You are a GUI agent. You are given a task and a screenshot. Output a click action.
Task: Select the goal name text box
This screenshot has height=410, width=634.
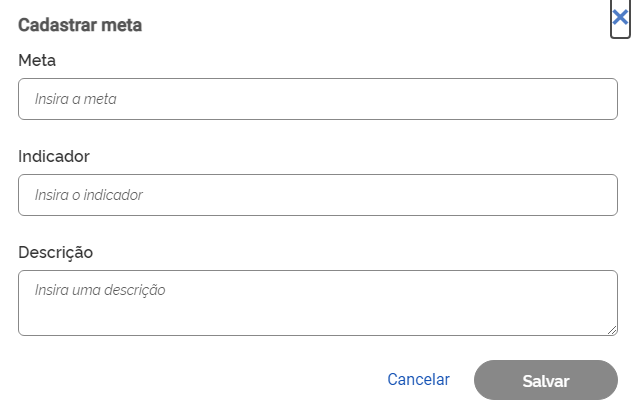click(318, 99)
